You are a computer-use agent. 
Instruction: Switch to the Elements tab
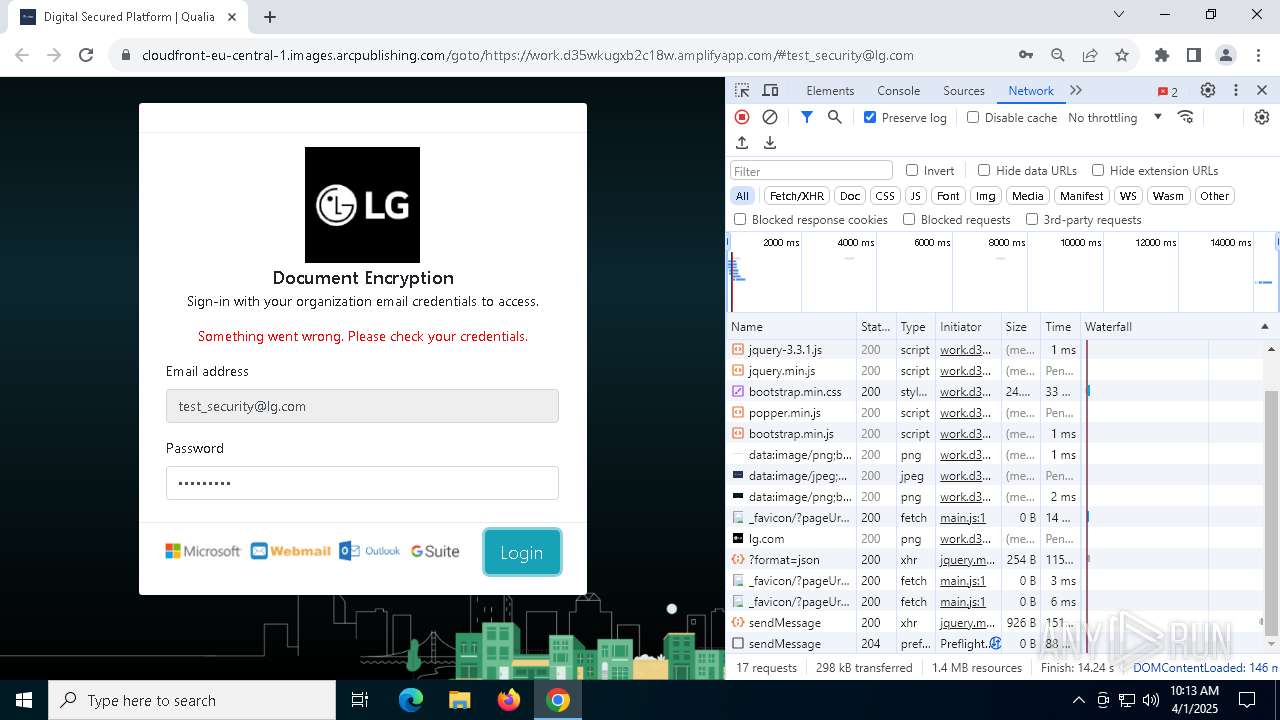coord(830,90)
